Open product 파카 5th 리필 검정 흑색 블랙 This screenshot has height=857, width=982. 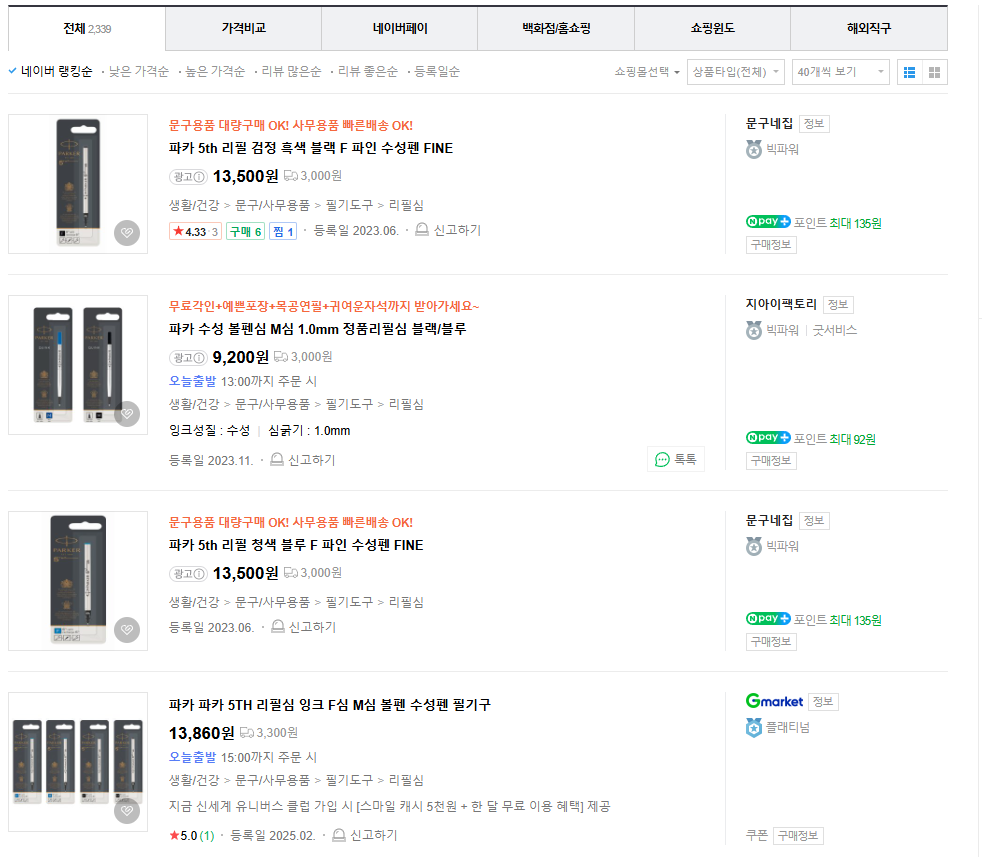[311, 148]
